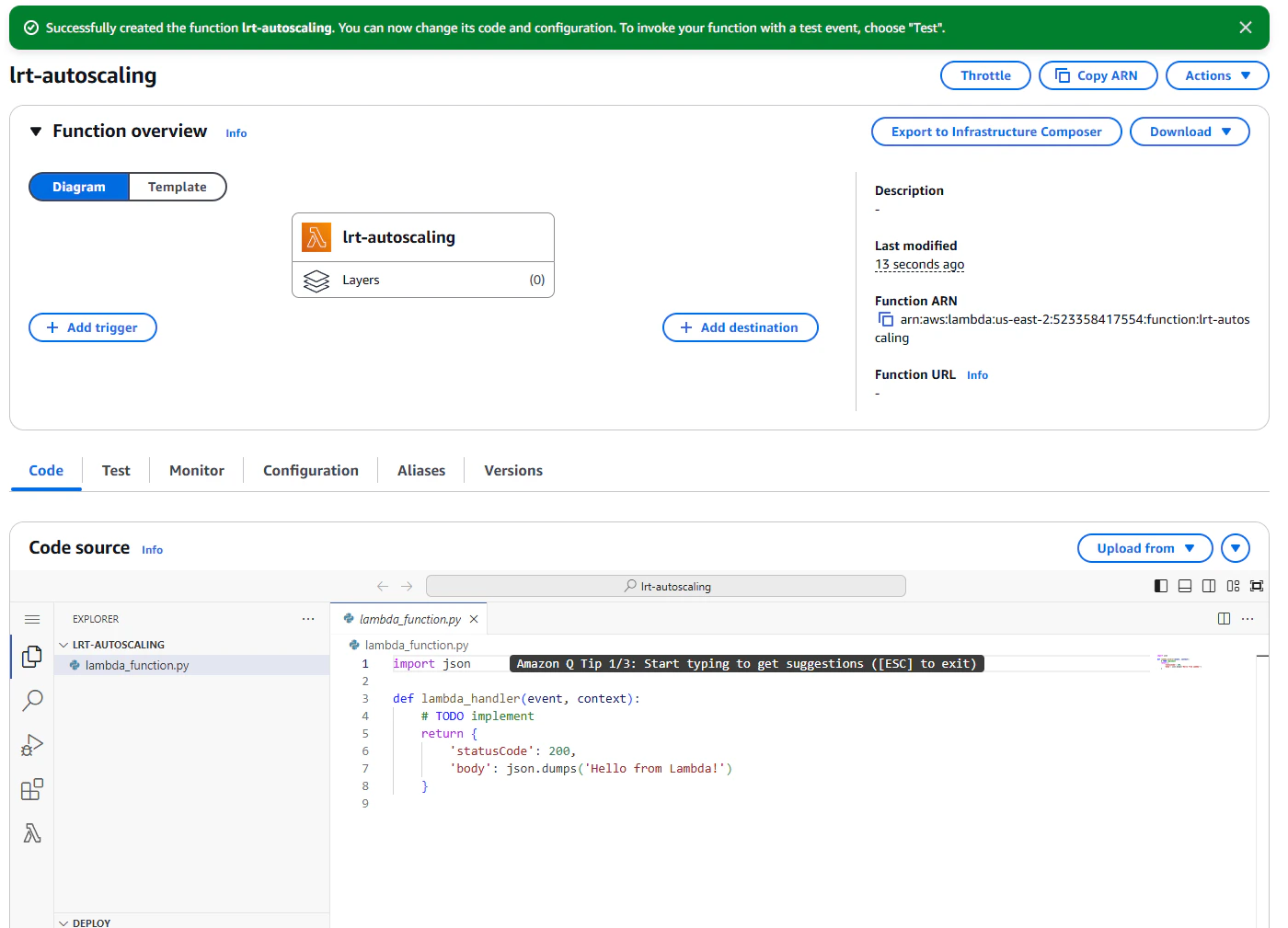This screenshot has height=928, width=1288.
Task: Switch to the Diagram view
Action: click(x=79, y=187)
